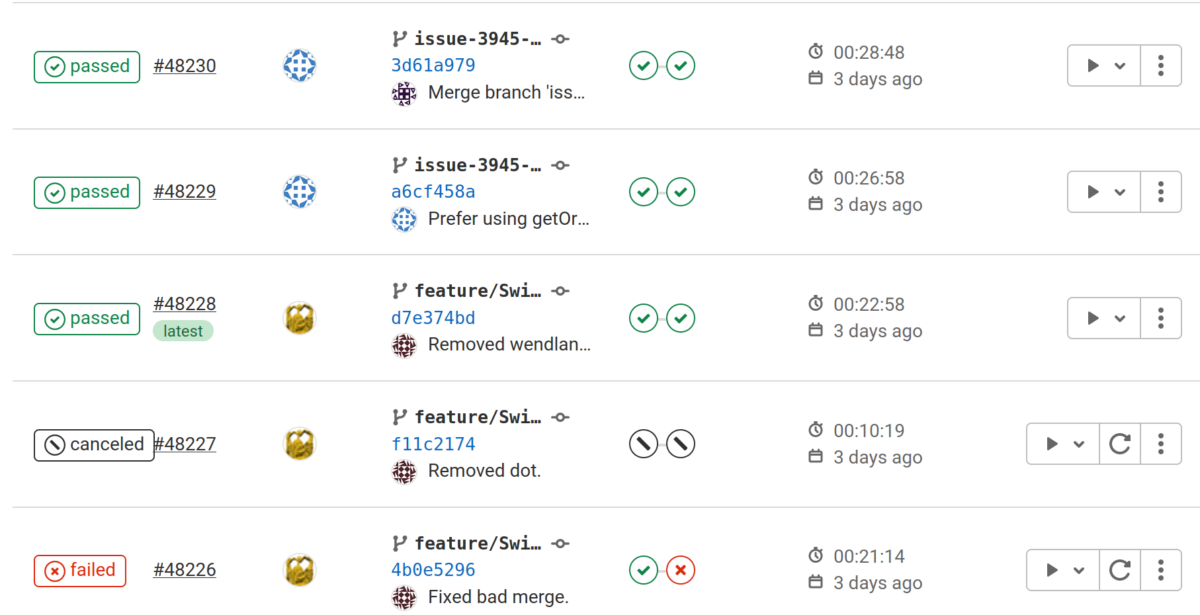Click the second passed stage icon for #48230
The height and width of the screenshot is (615, 1200).
681,66
